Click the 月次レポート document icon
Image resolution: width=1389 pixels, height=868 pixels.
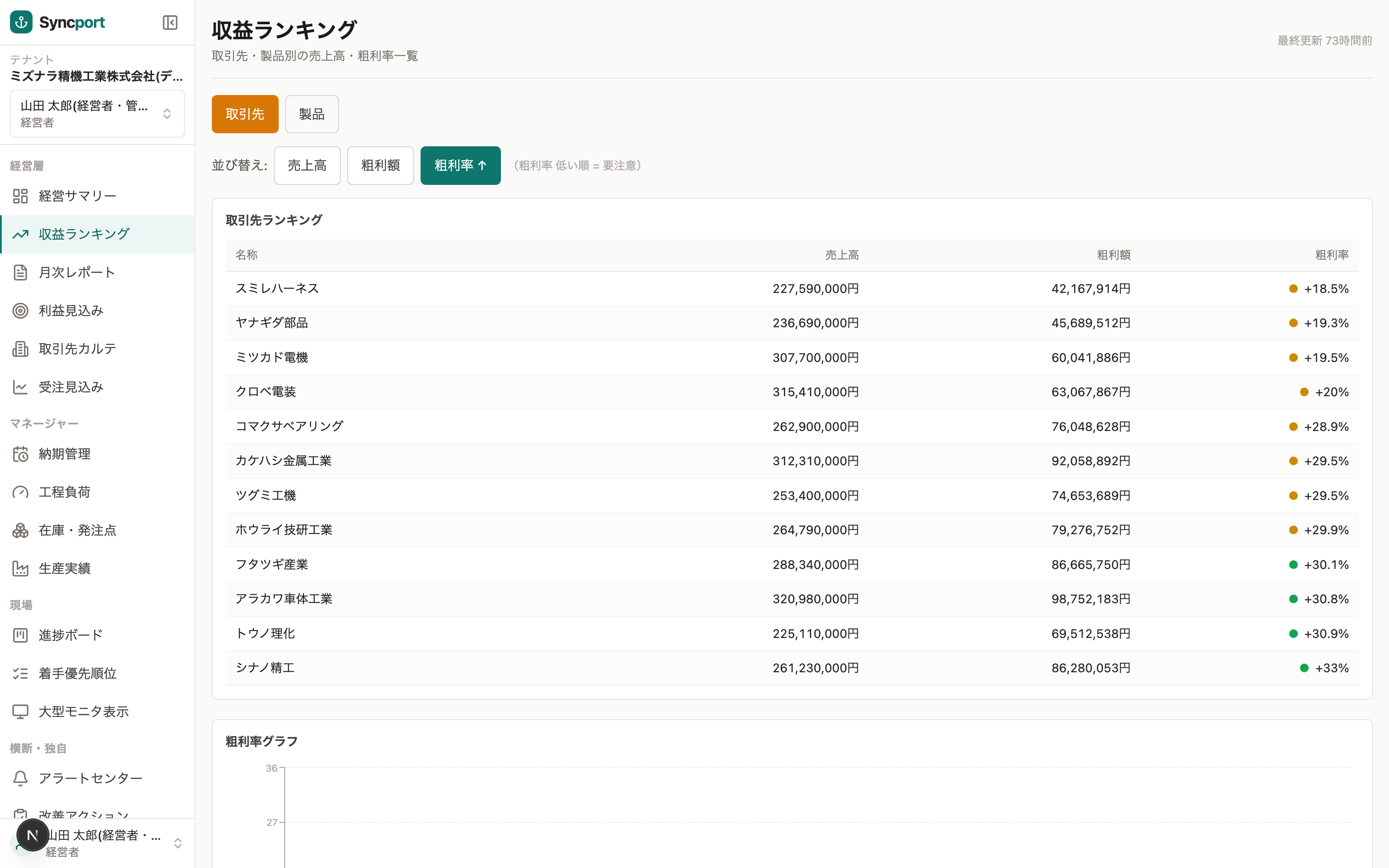(x=20, y=273)
